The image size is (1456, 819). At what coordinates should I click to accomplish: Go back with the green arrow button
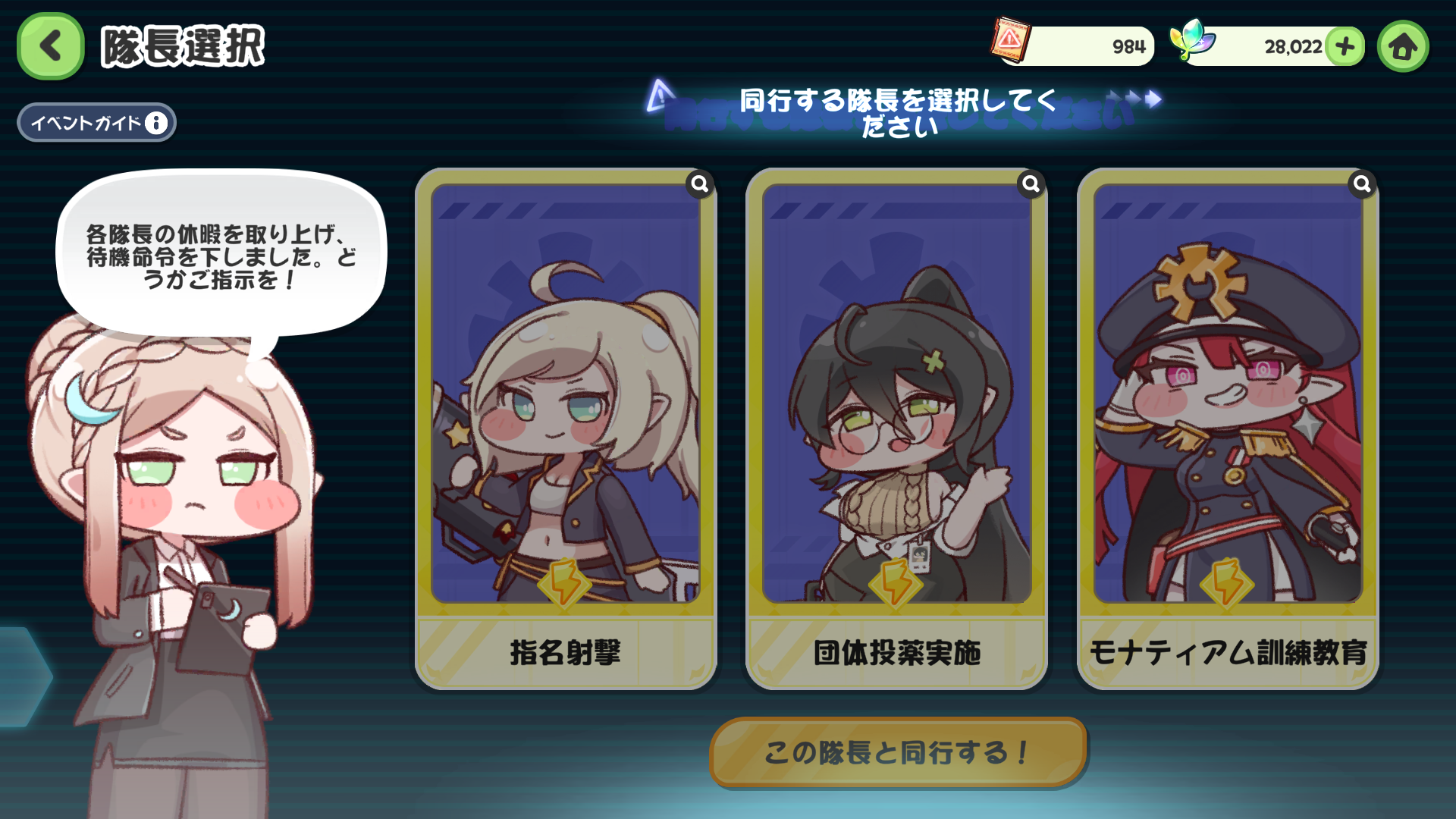pos(50,46)
